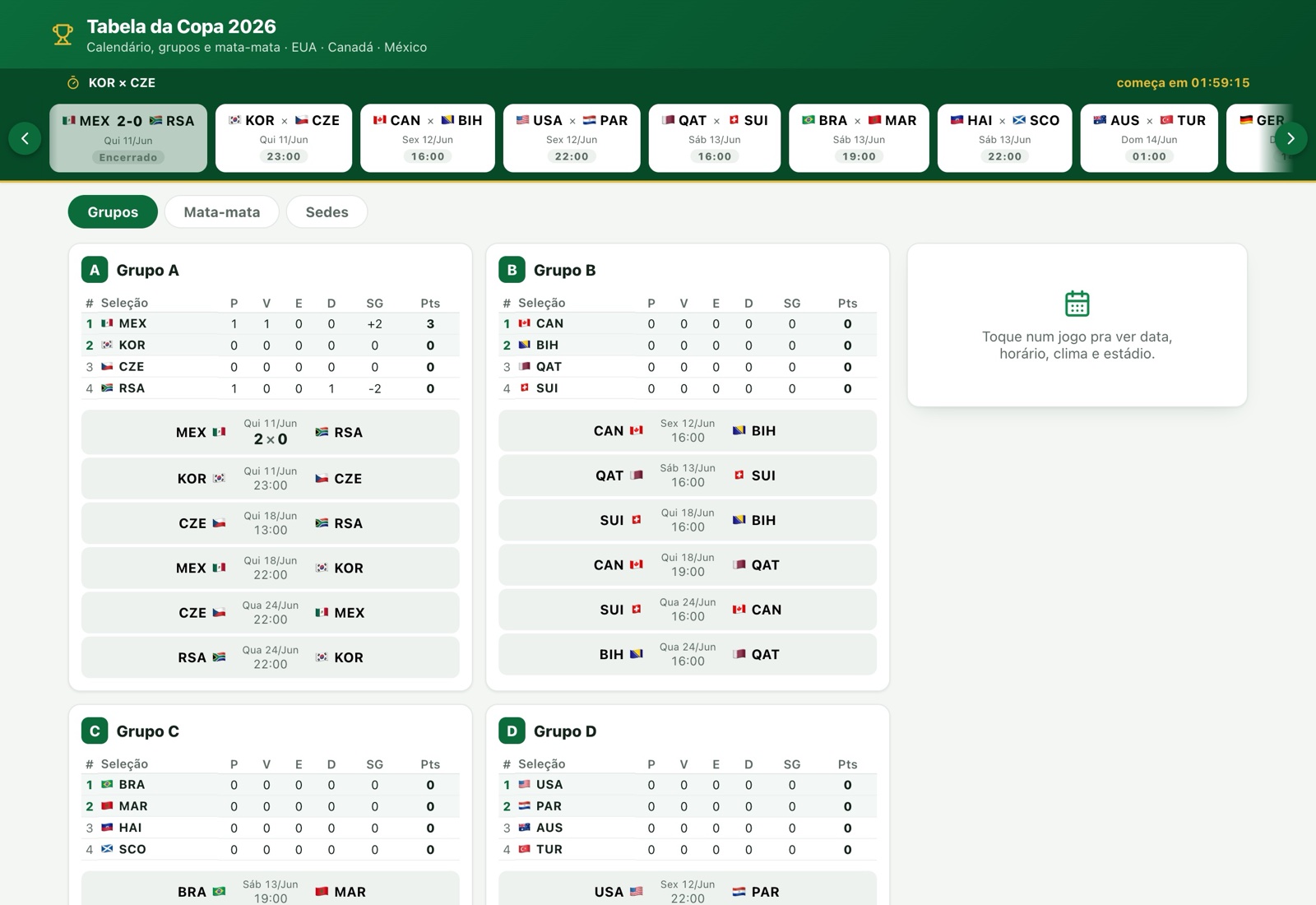Click Mexico flag in Grupo A standings
This screenshot has height=905, width=1316.
(107, 323)
